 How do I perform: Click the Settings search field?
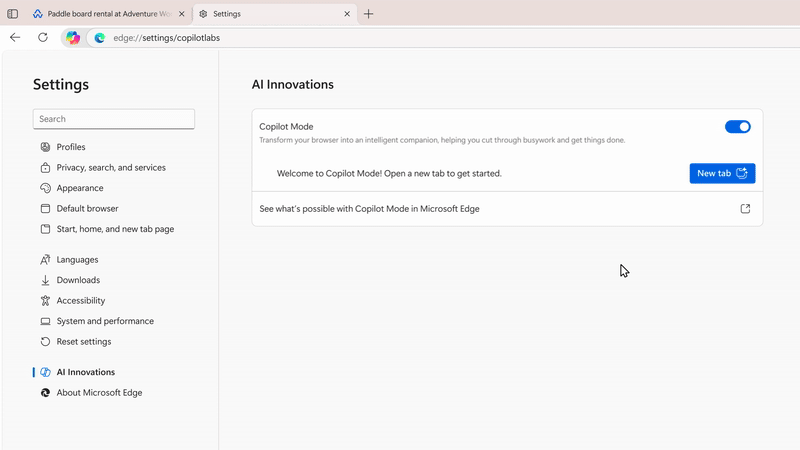114,119
